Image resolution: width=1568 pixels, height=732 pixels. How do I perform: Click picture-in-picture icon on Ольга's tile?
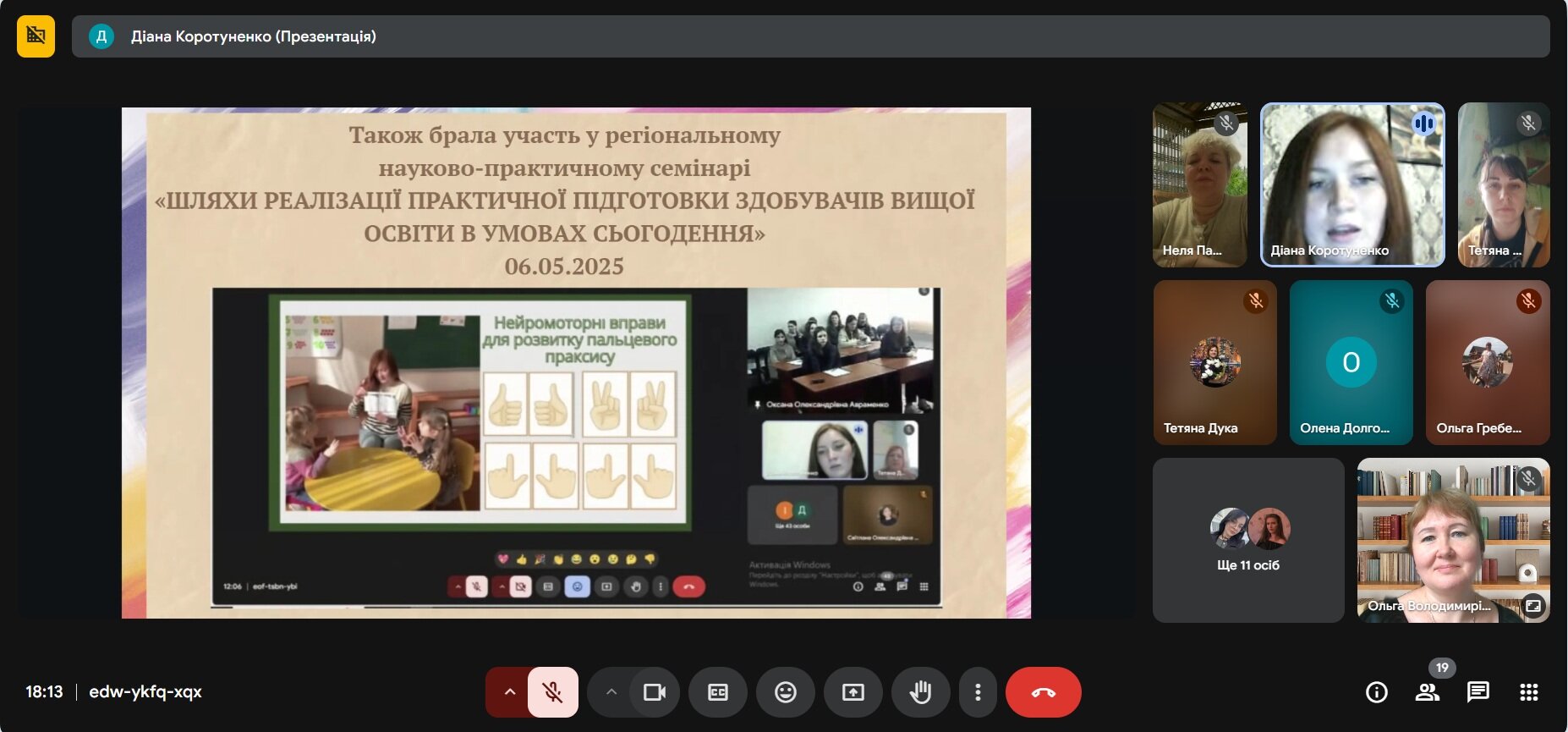tap(1533, 605)
